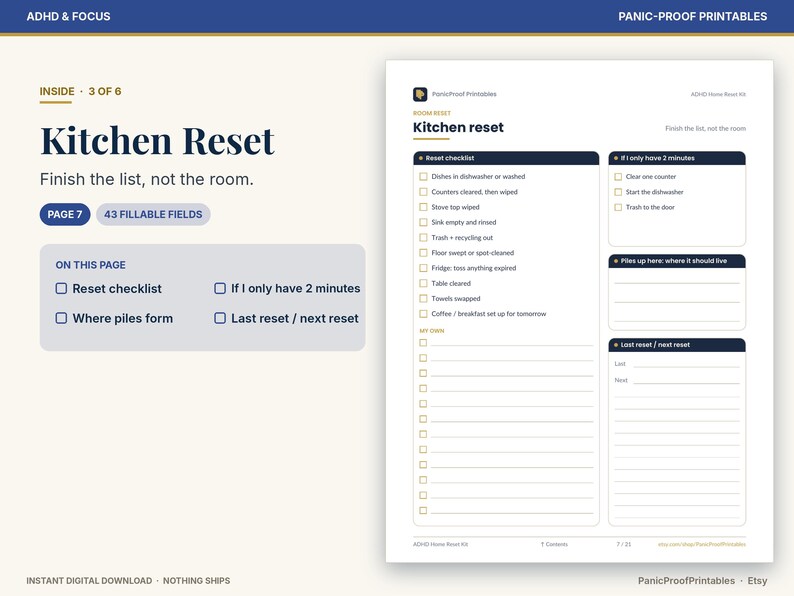Click the PANIC-PROOF PRINTABLES banner text
Viewport: 794px width, 596px height.
coord(692,16)
